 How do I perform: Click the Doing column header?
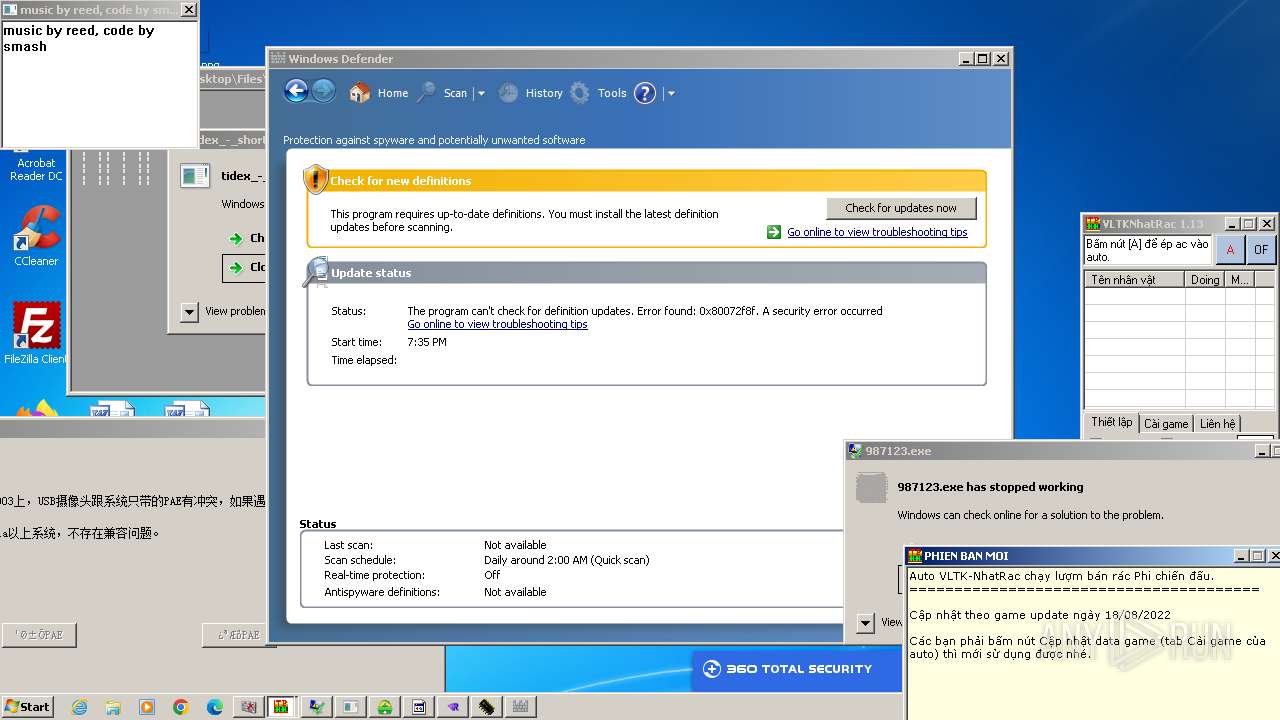pyautogui.click(x=1205, y=280)
